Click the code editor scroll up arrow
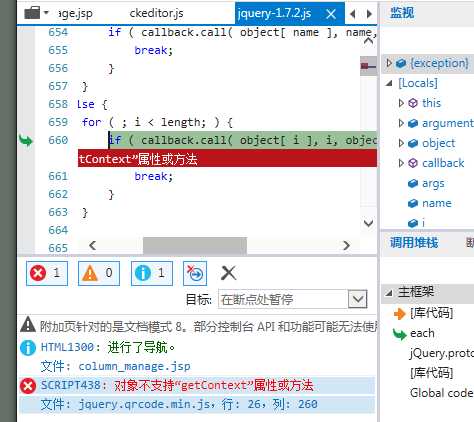The width and height of the screenshot is (474, 422). click(x=368, y=41)
